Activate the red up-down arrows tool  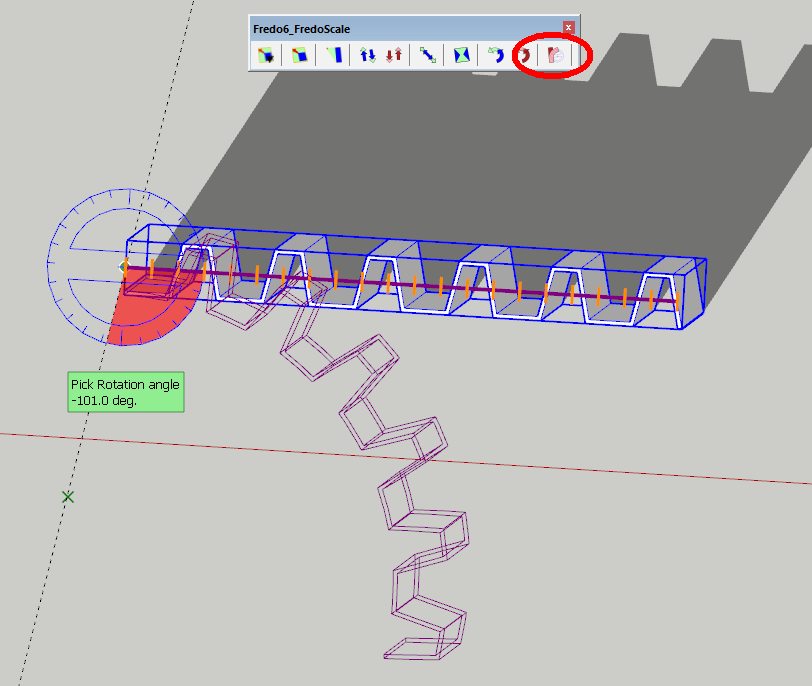coord(394,56)
